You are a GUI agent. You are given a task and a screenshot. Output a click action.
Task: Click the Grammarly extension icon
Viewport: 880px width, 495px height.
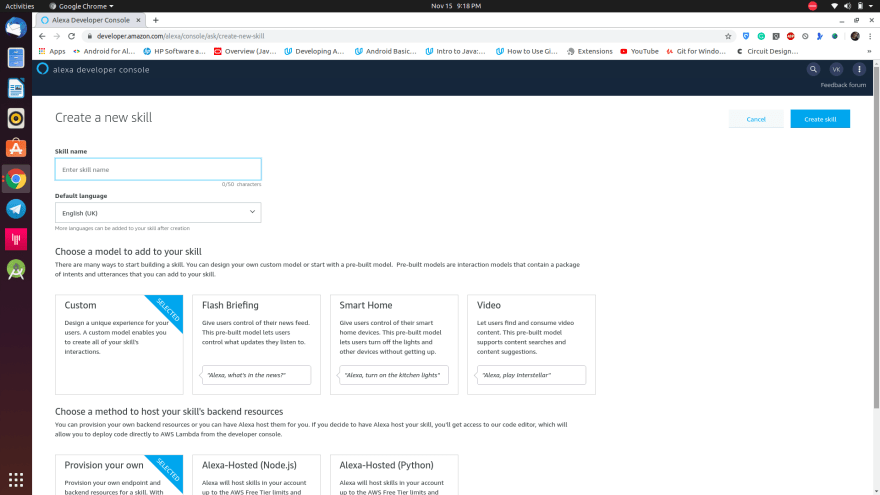761,36
